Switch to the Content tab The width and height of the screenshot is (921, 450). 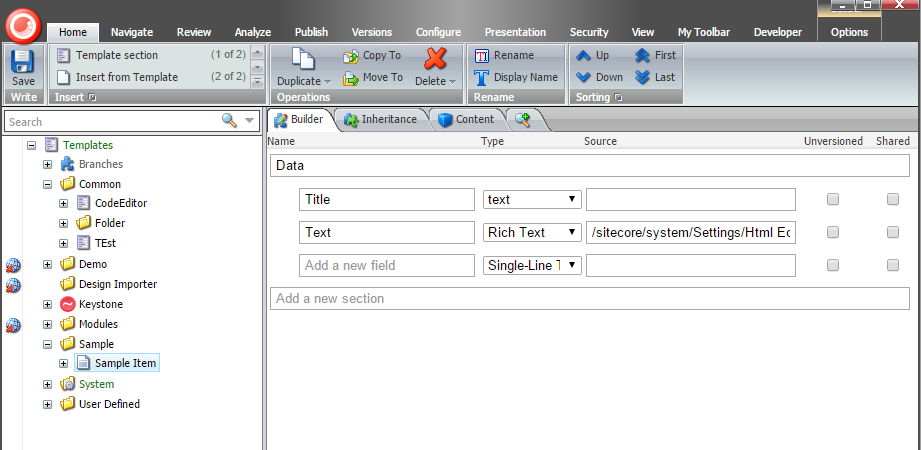(x=466, y=119)
